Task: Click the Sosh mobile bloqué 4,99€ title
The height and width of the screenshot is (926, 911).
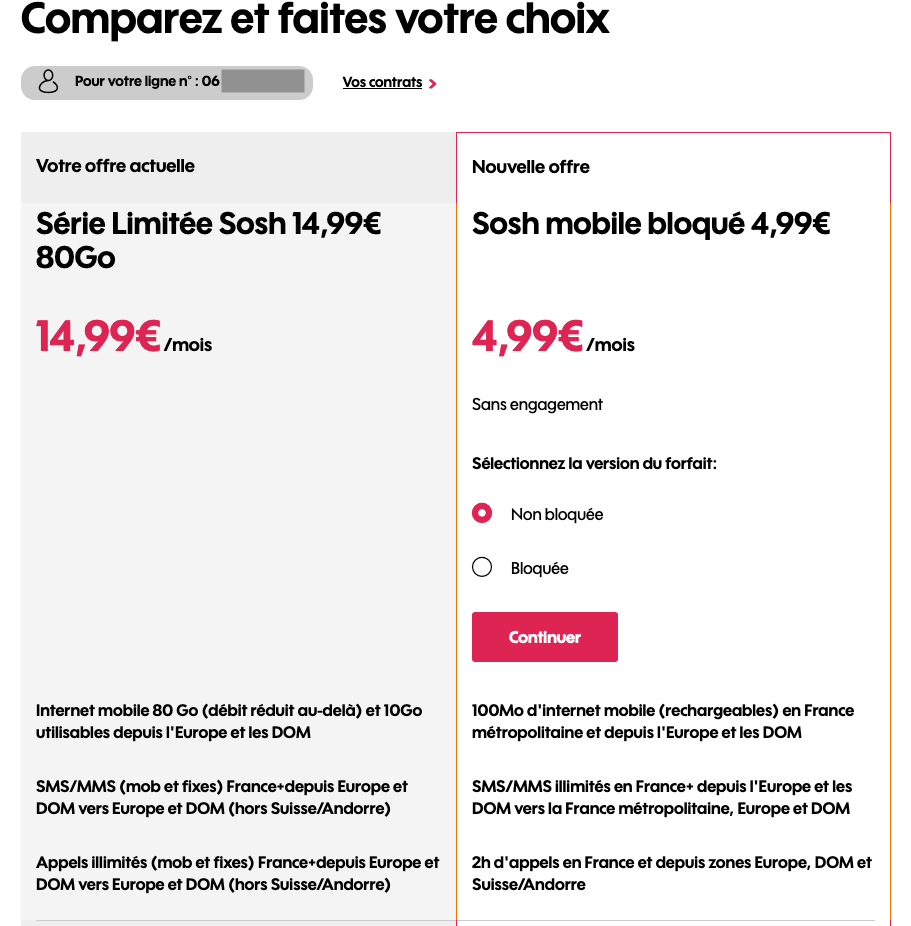Action: coord(650,223)
